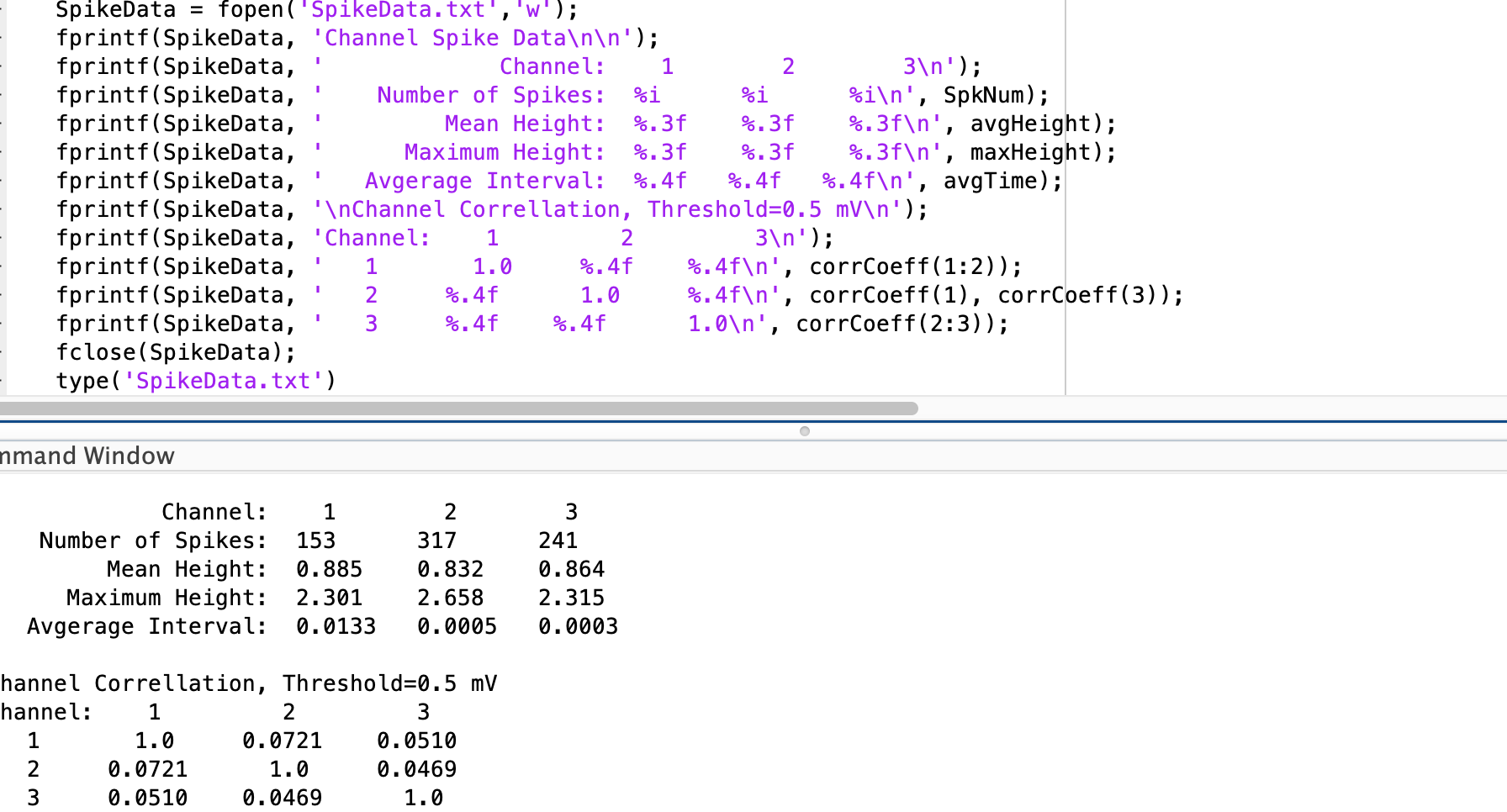This screenshot has width=1507, height=812.
Task: Click the fopen('SpikeData.txt','w') code line
Action: (318, 10)
